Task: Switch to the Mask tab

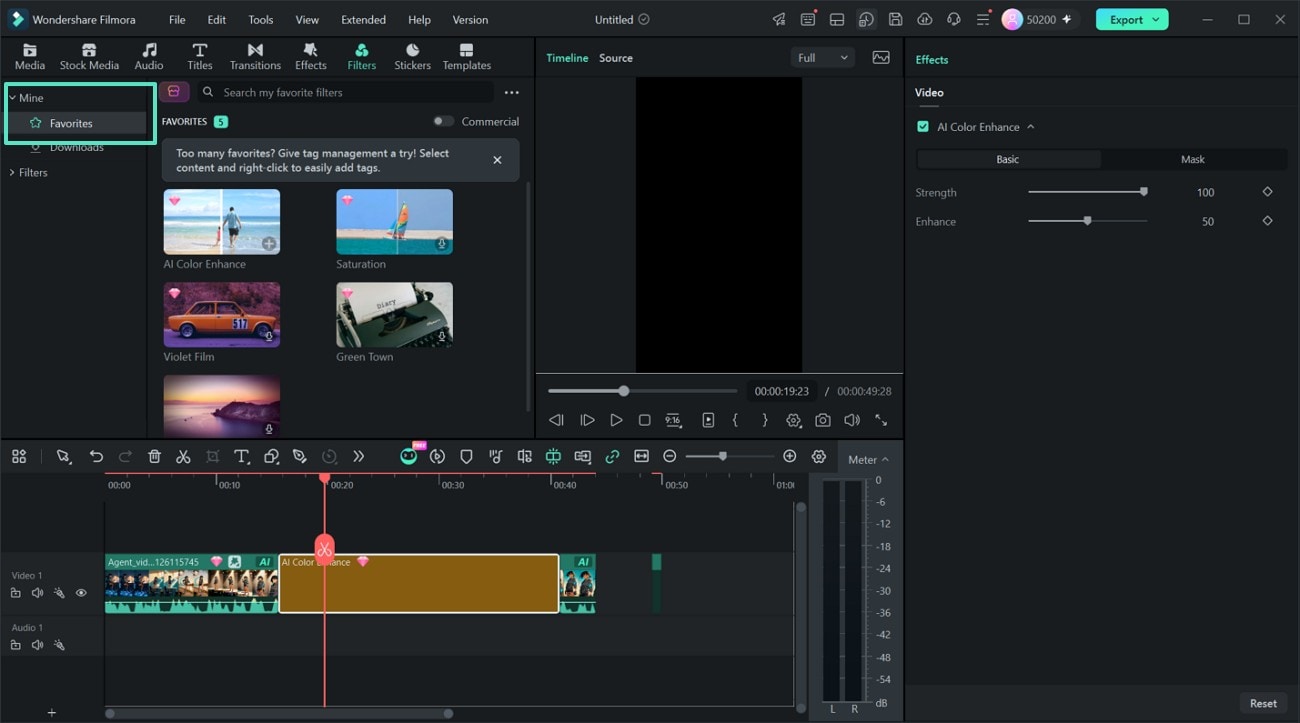Action: (1192, 159)
